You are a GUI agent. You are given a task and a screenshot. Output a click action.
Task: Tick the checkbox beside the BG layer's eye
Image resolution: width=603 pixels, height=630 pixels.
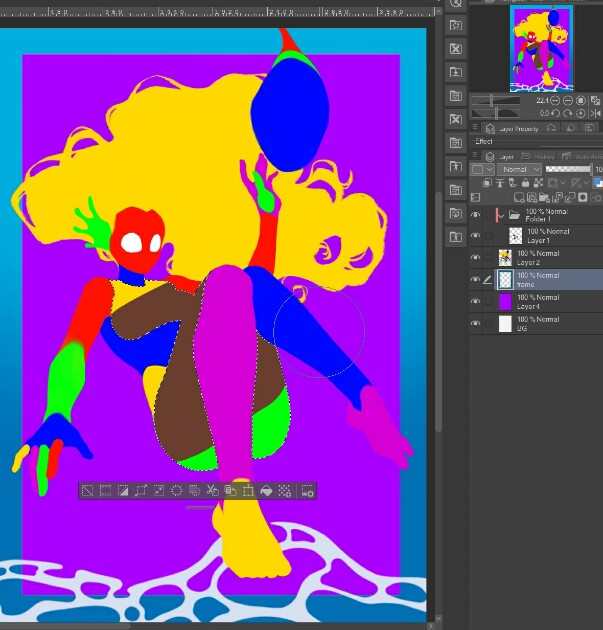pos(488,323)
